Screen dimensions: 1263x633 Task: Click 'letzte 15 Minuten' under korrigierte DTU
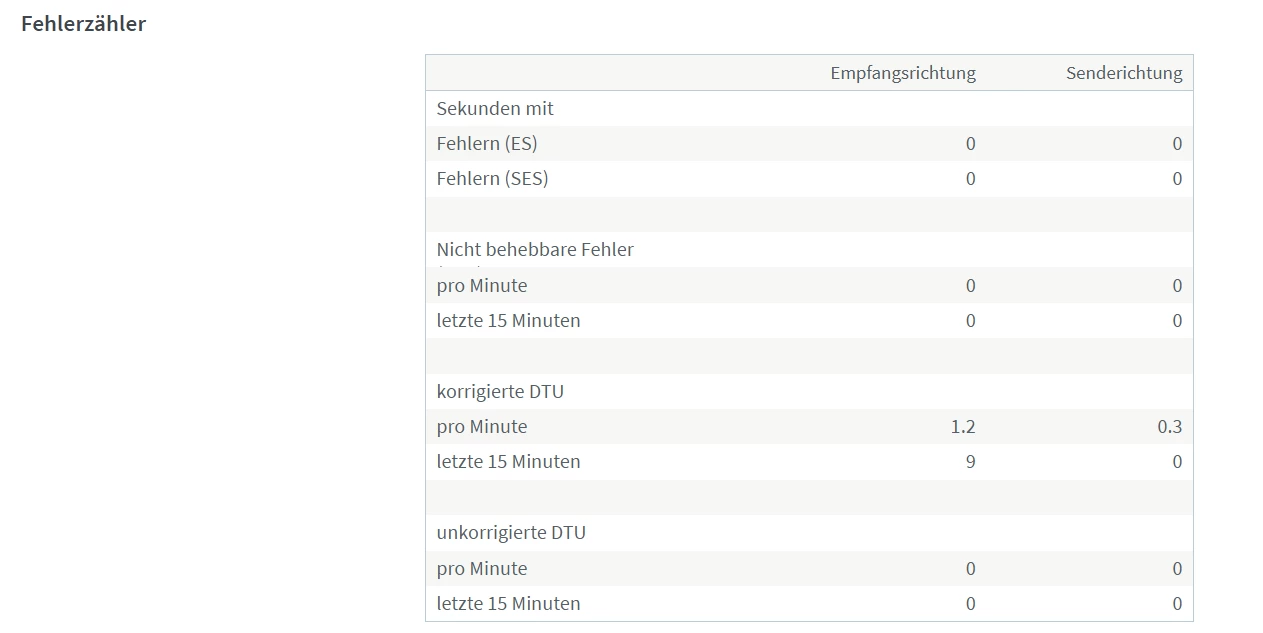click(508, 462)
